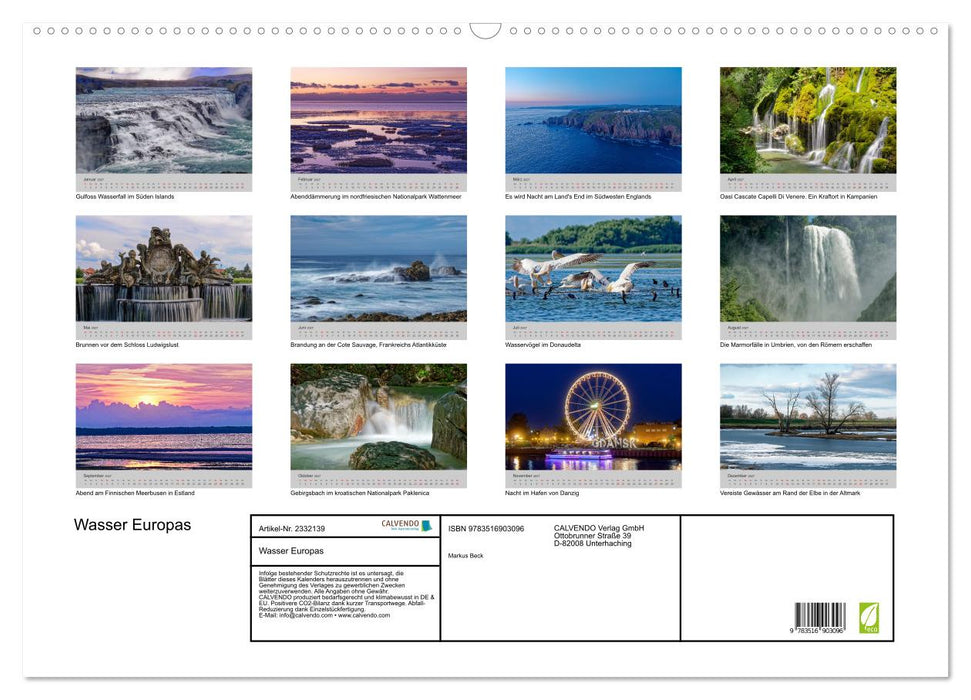971x700 pixels.
Task: Click the 'ISBN 9783516903096' text
Action: coord(486,528)
